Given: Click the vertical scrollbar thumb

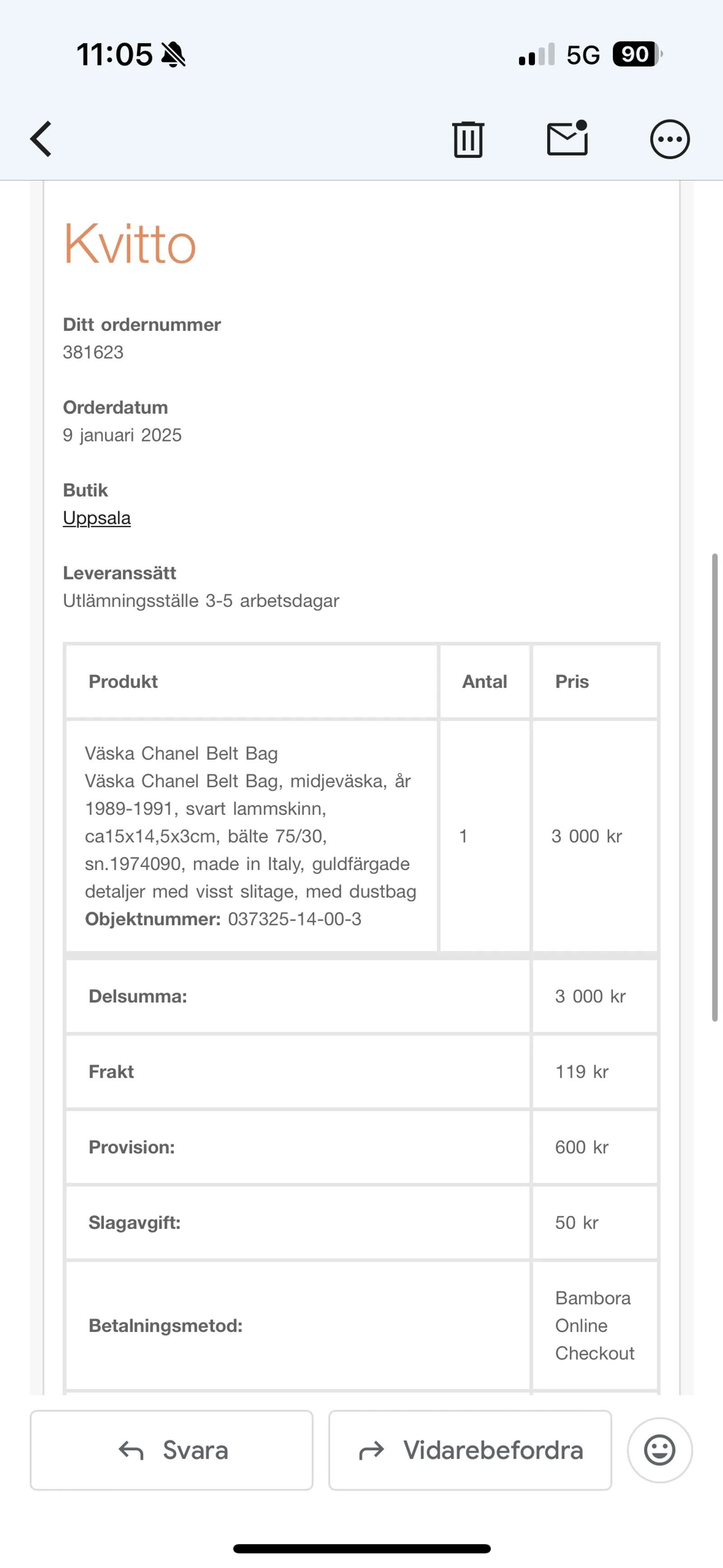Looking at the screenshot, I should tap(715, 787).
